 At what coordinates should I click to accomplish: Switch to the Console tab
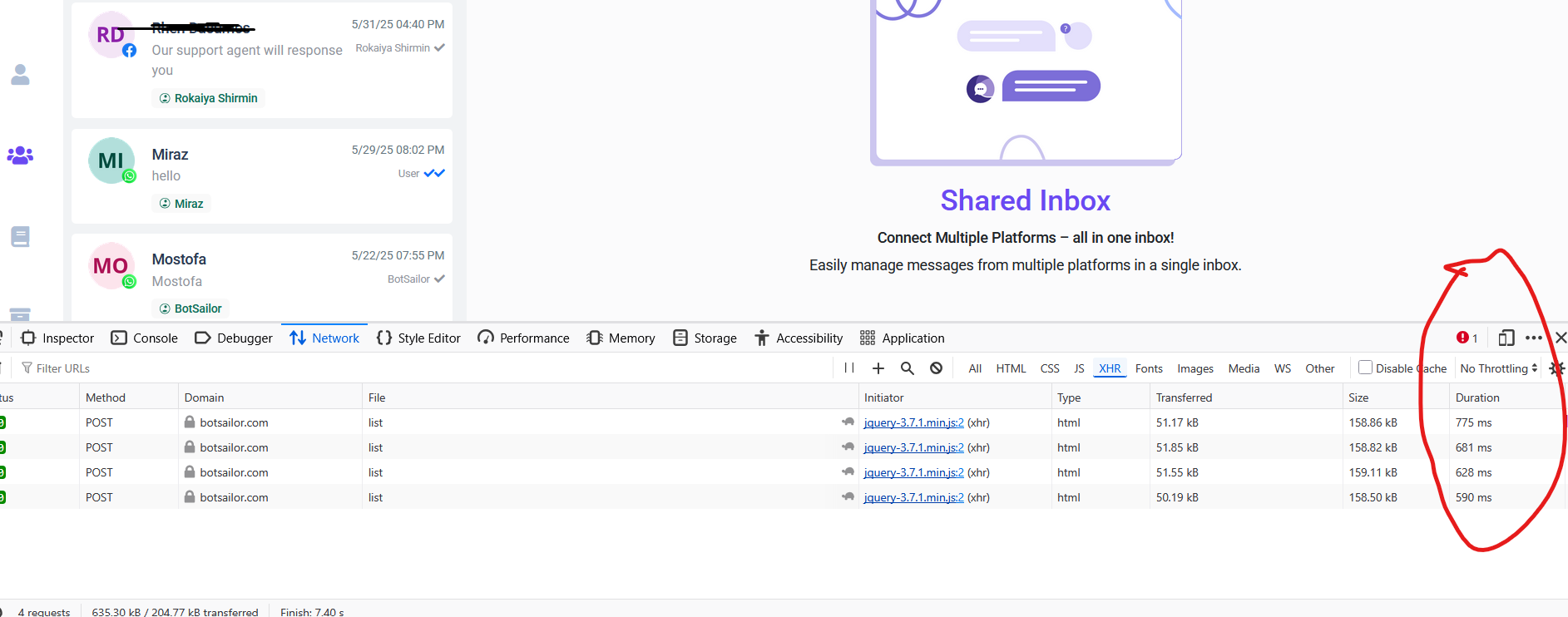[x=145, y=338]
